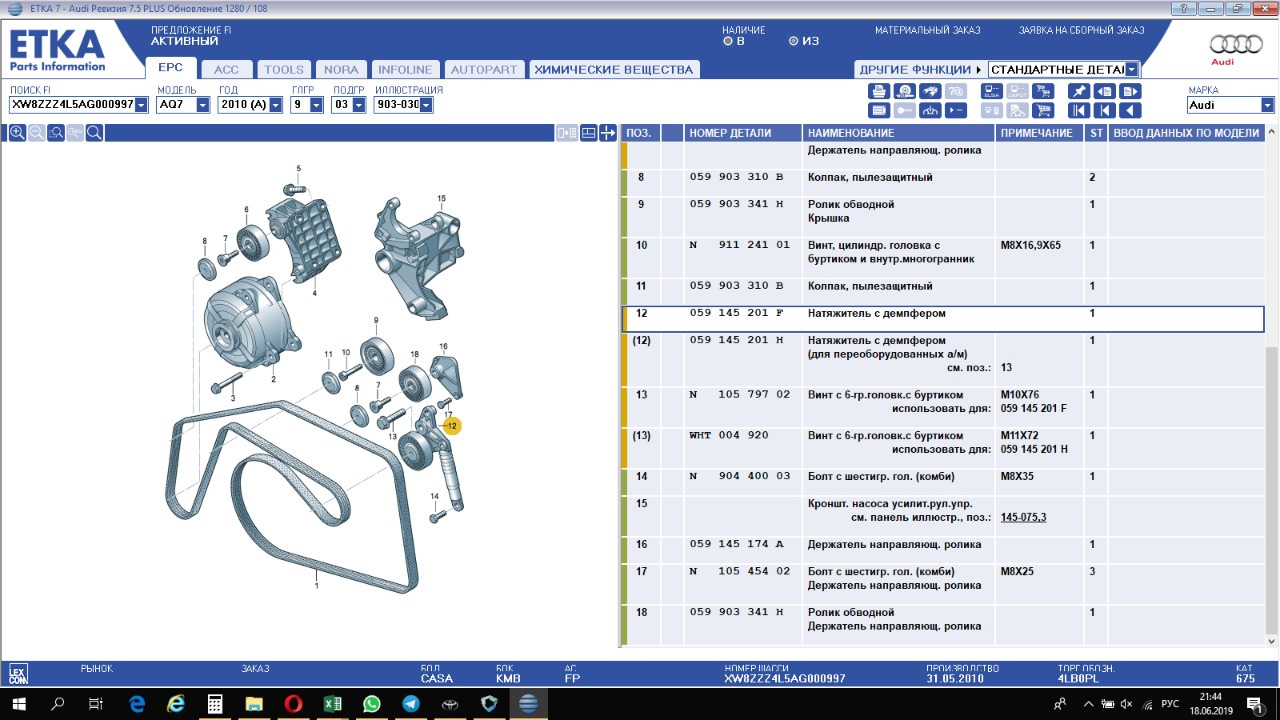
Task: Click the jump-to-first double-bar arrow icon
Action: pos(1079,110)
